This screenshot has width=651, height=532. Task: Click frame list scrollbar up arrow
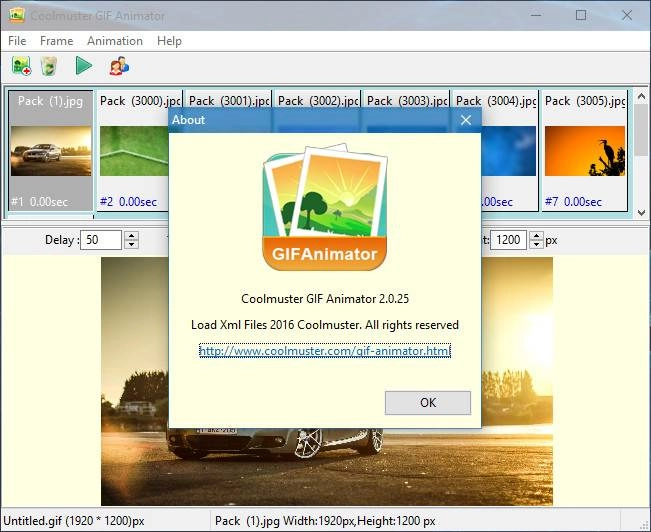[x=641, y=96]
